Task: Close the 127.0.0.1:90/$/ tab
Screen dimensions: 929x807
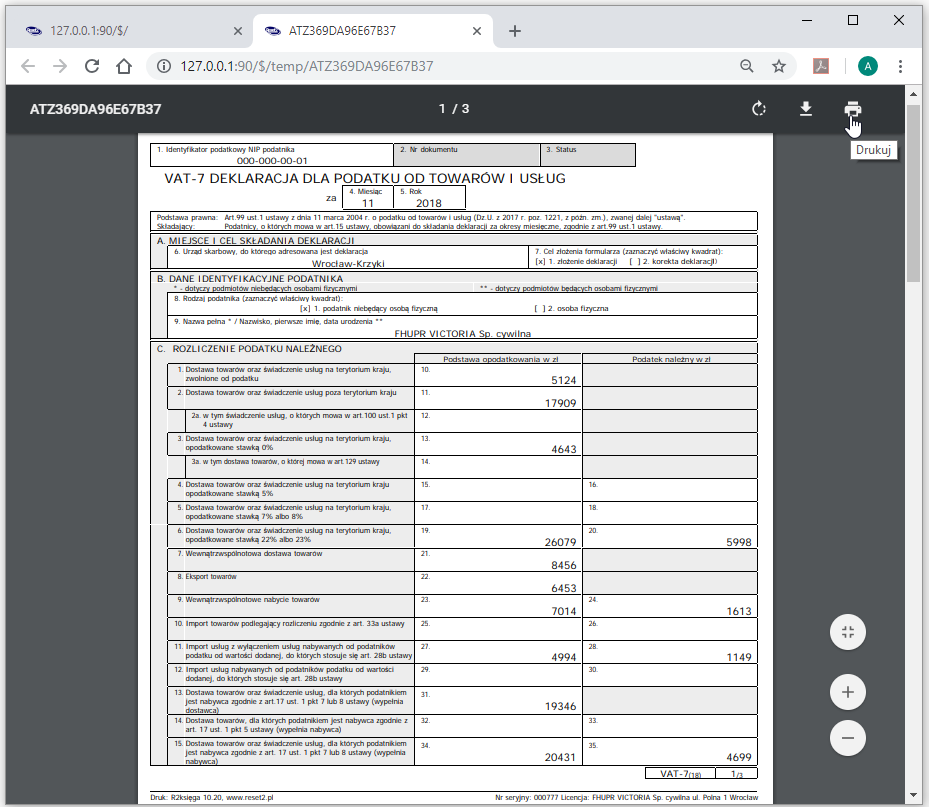Action: click(x=238, y=31)
